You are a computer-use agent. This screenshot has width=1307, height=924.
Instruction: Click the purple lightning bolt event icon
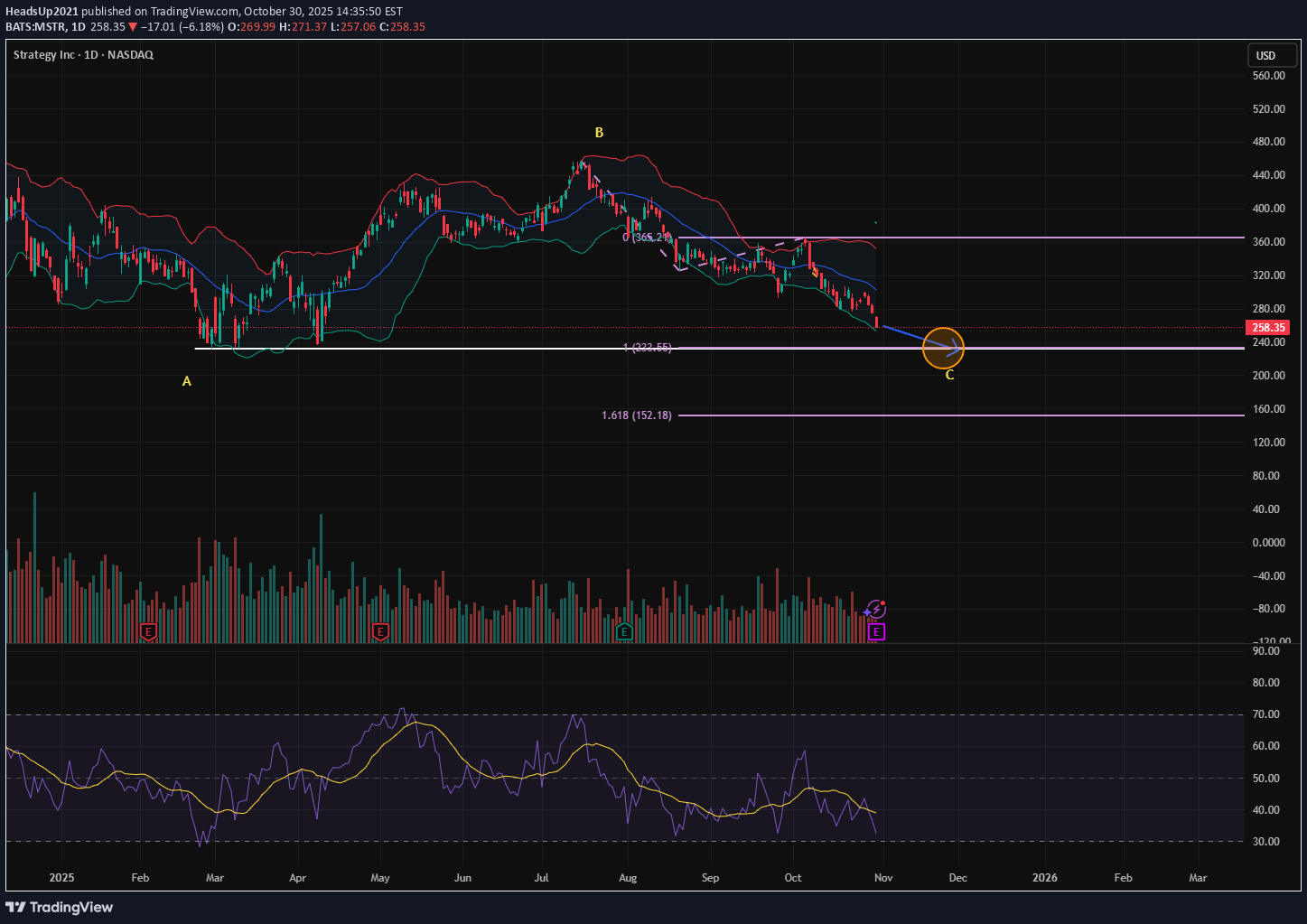pos(876,610)
